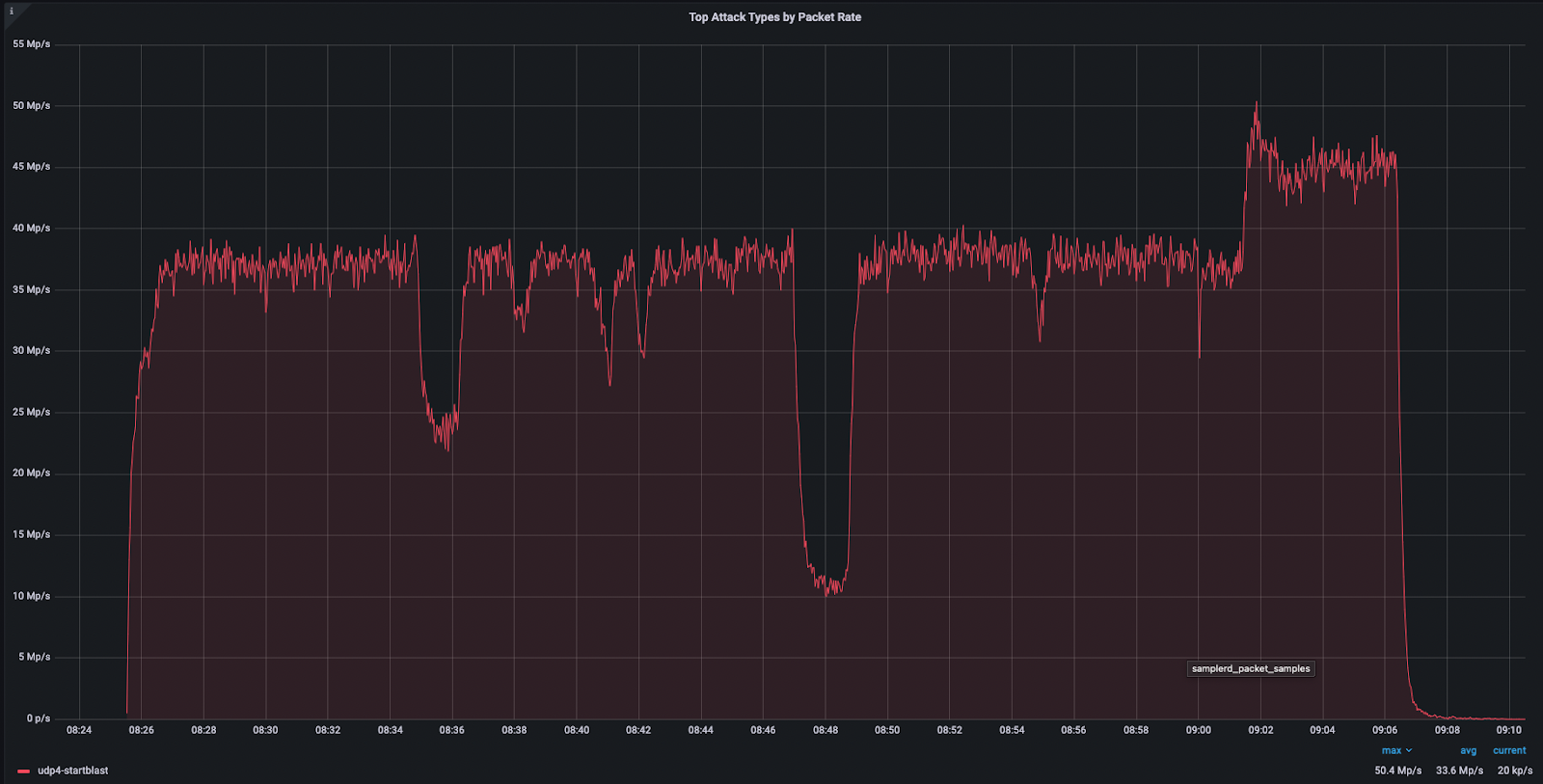This screenshot has width=1543, height=784.
Task: Toggle the udp4-startblast series in legend
Action: coord(72,770)
